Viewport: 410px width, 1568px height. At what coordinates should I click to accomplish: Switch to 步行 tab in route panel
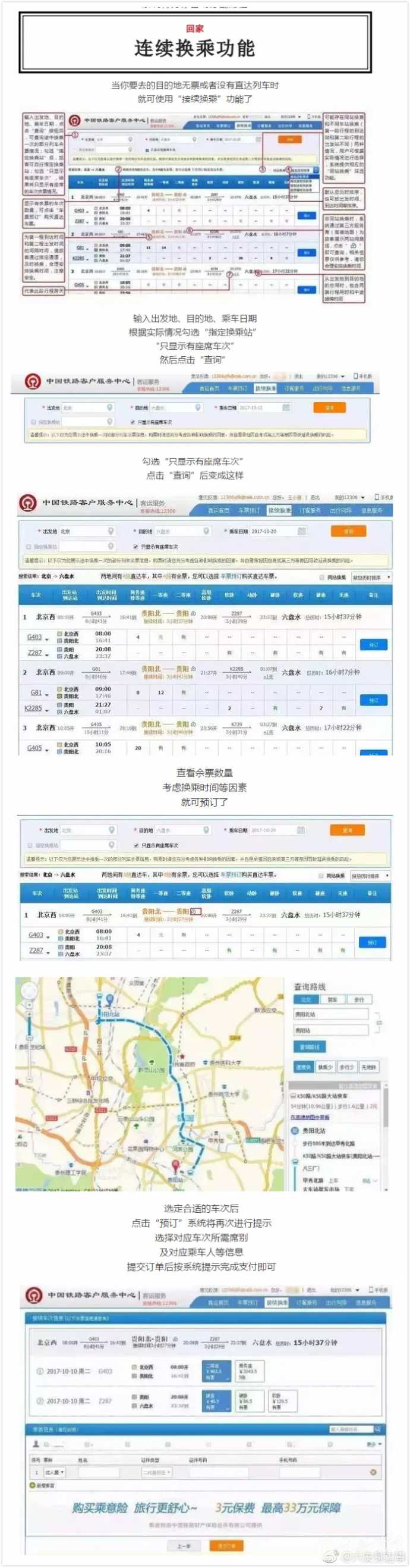pos(359,999)
